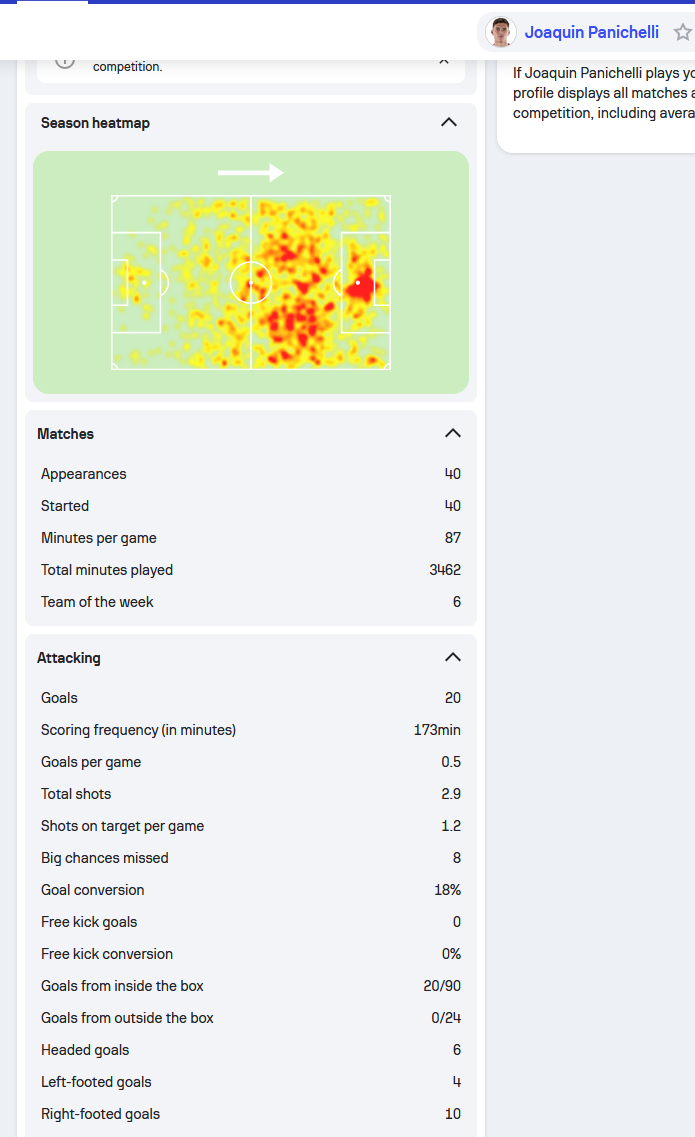Screen dimensions: 695x1137
Task: Click the Team of the week row
Action: click(x=250, y=602)
